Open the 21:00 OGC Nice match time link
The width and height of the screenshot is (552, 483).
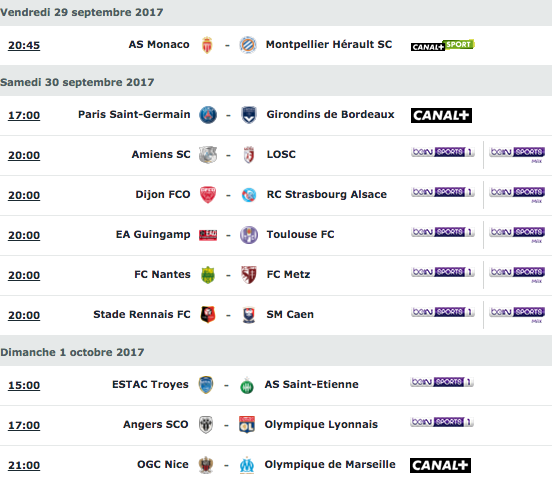click(x=24, y=465)
